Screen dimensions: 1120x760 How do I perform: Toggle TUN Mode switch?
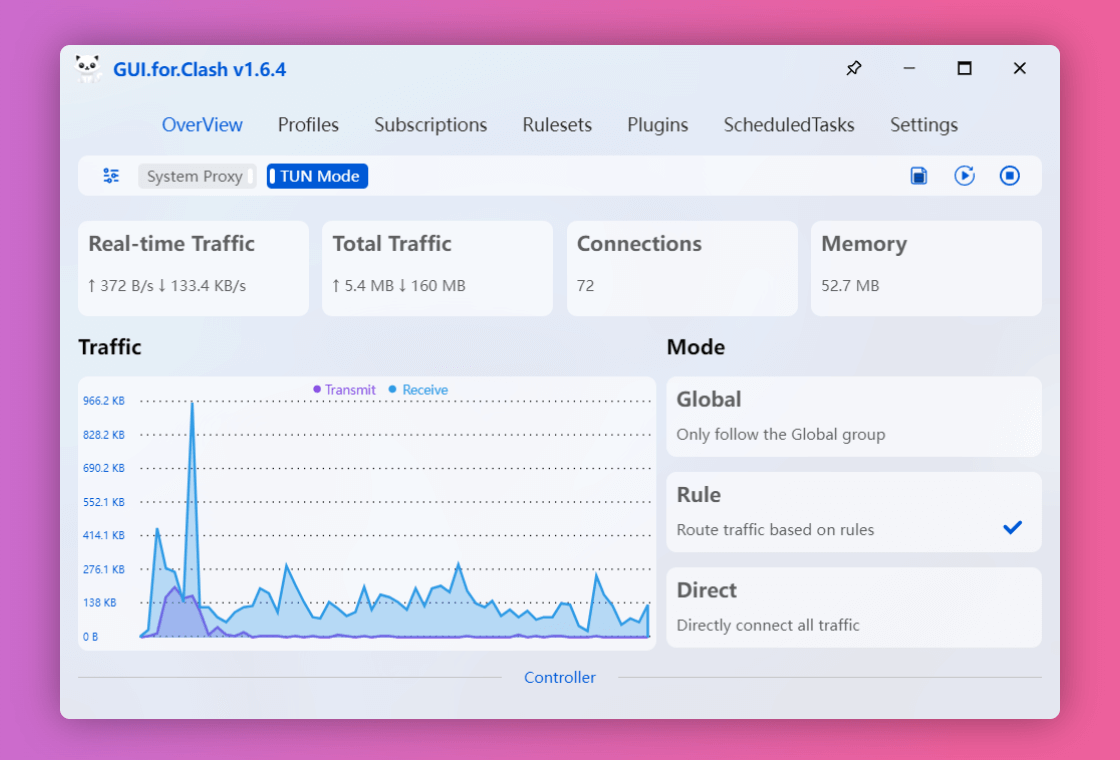click(317, 176)
